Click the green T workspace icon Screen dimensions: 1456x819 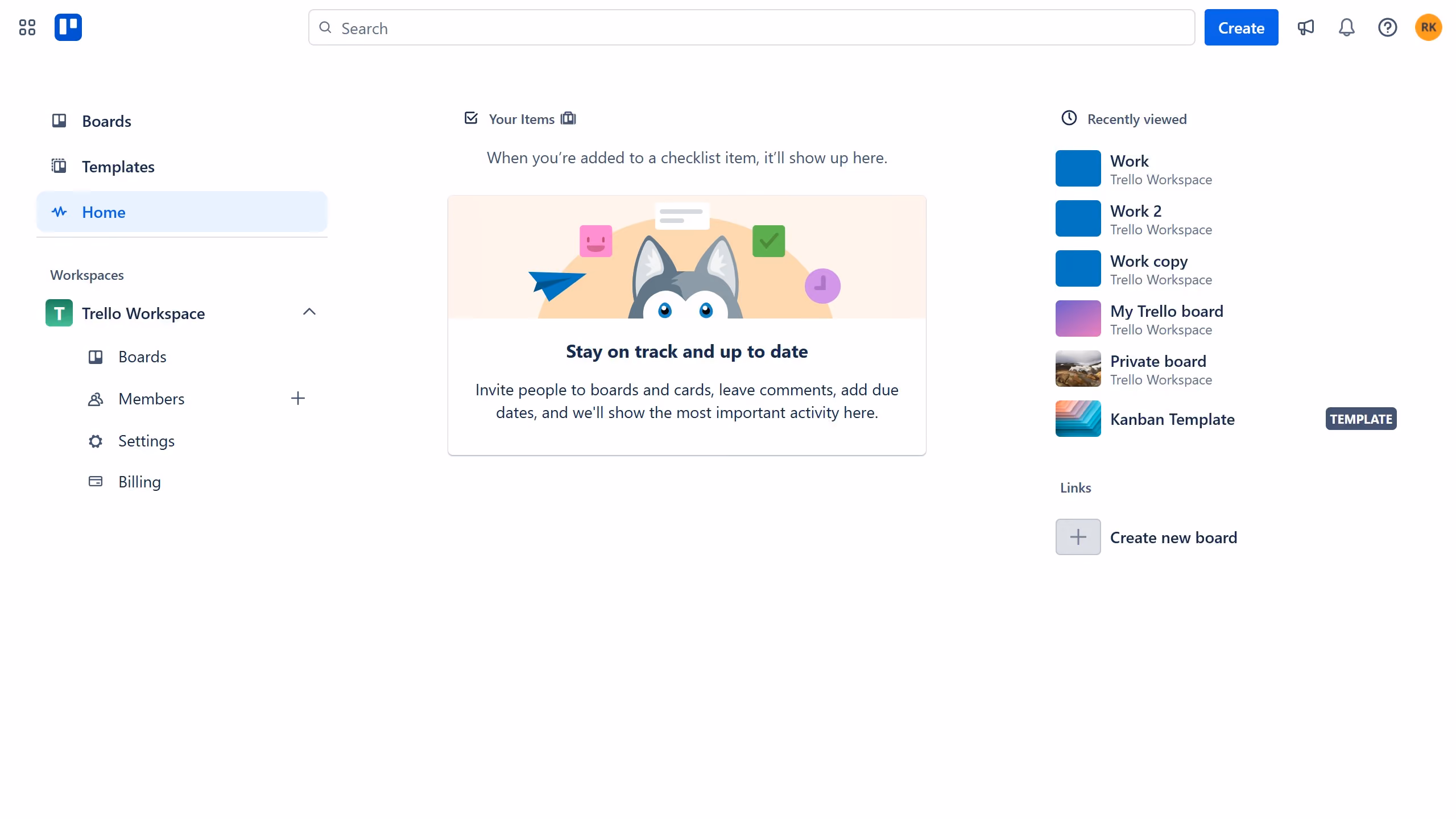[x=59, y=313]
